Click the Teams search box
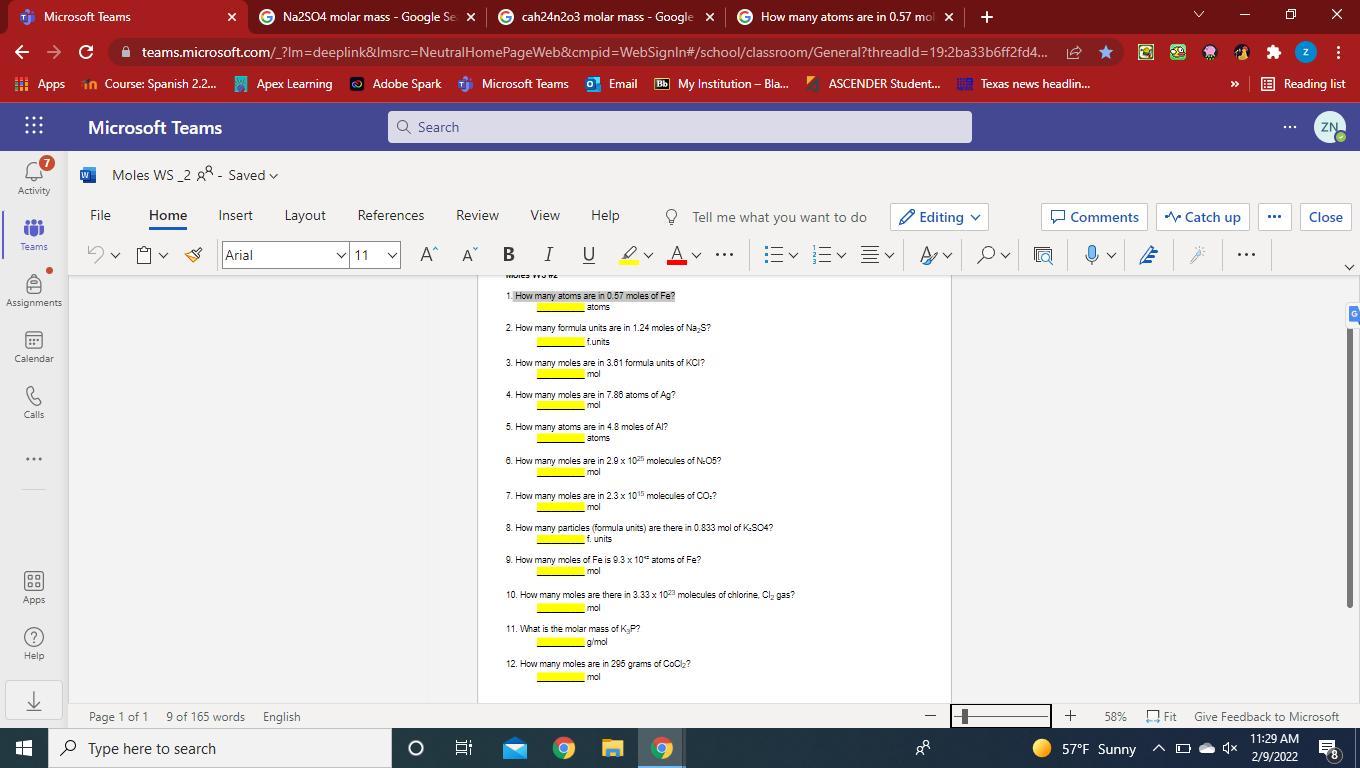 pyautogui.click(x=680, y=127)
